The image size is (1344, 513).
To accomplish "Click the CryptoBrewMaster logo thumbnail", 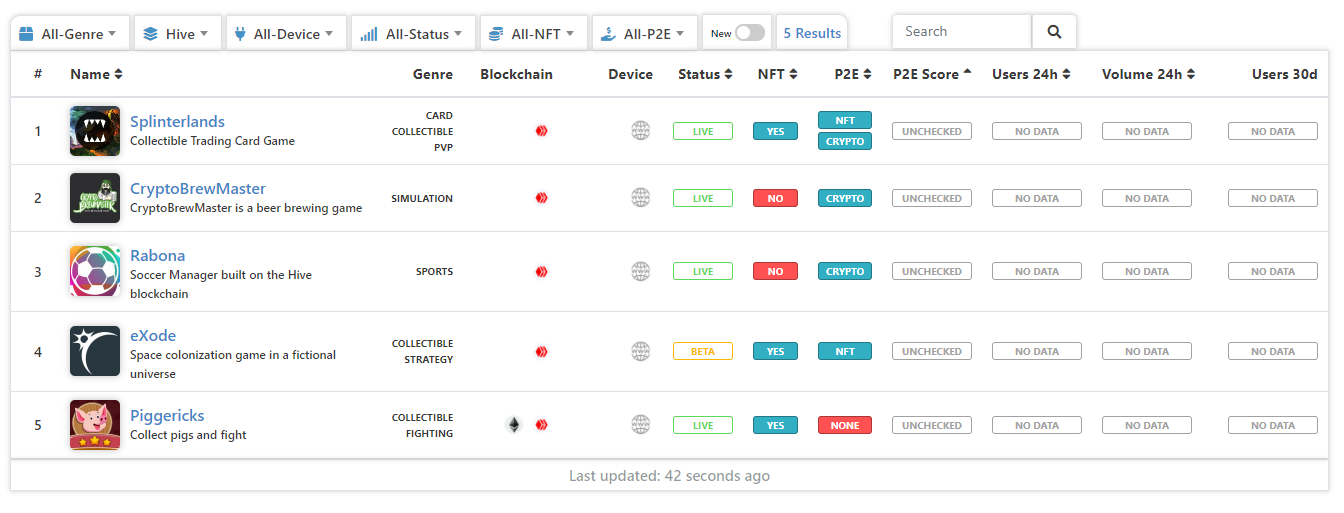I will (x=95, y=198).
